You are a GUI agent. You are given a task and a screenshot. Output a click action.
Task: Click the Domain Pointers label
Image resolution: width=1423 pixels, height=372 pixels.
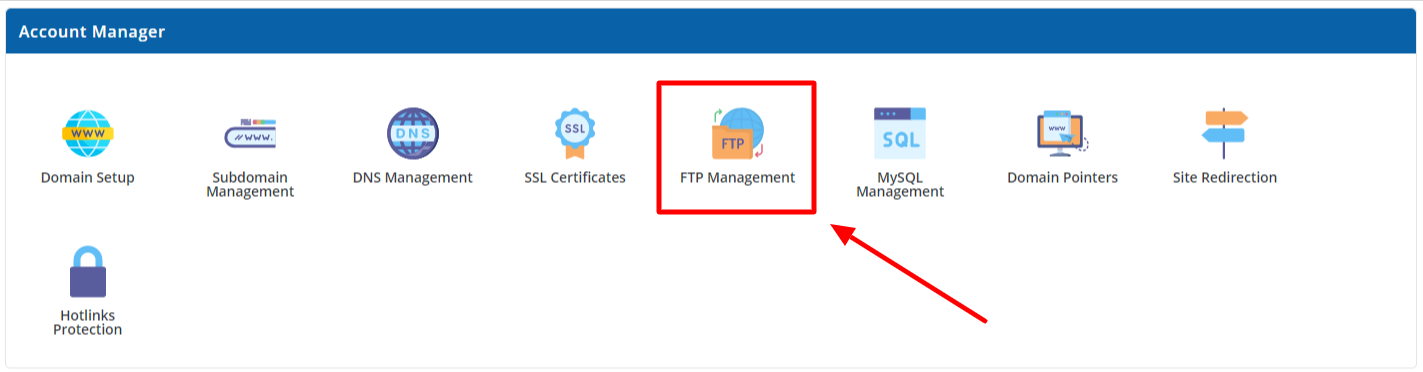point(1062,178)
